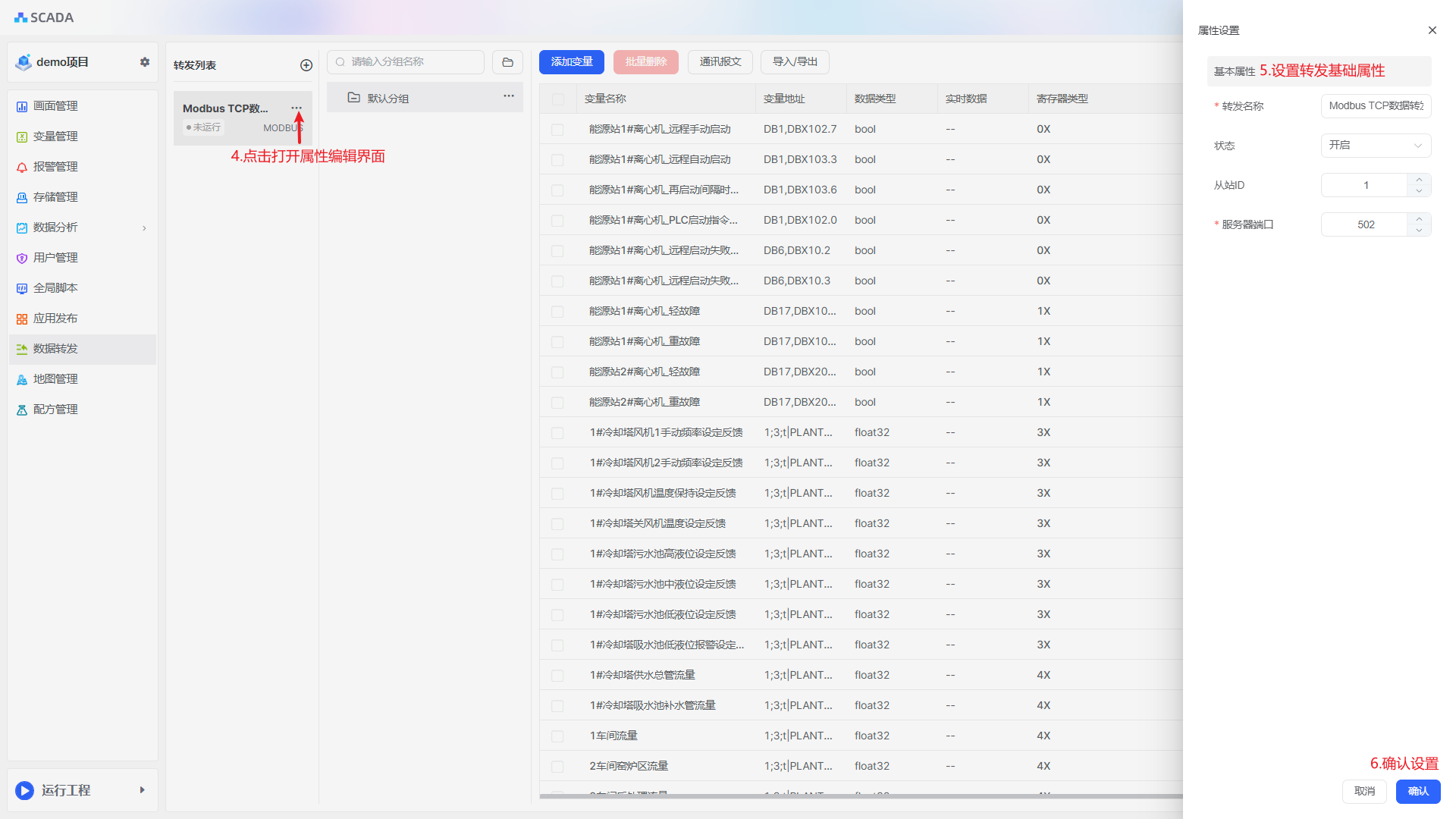Open the 状态 dropdown showing 开启
The image size is (1456, 819).
coord(1375,146)
